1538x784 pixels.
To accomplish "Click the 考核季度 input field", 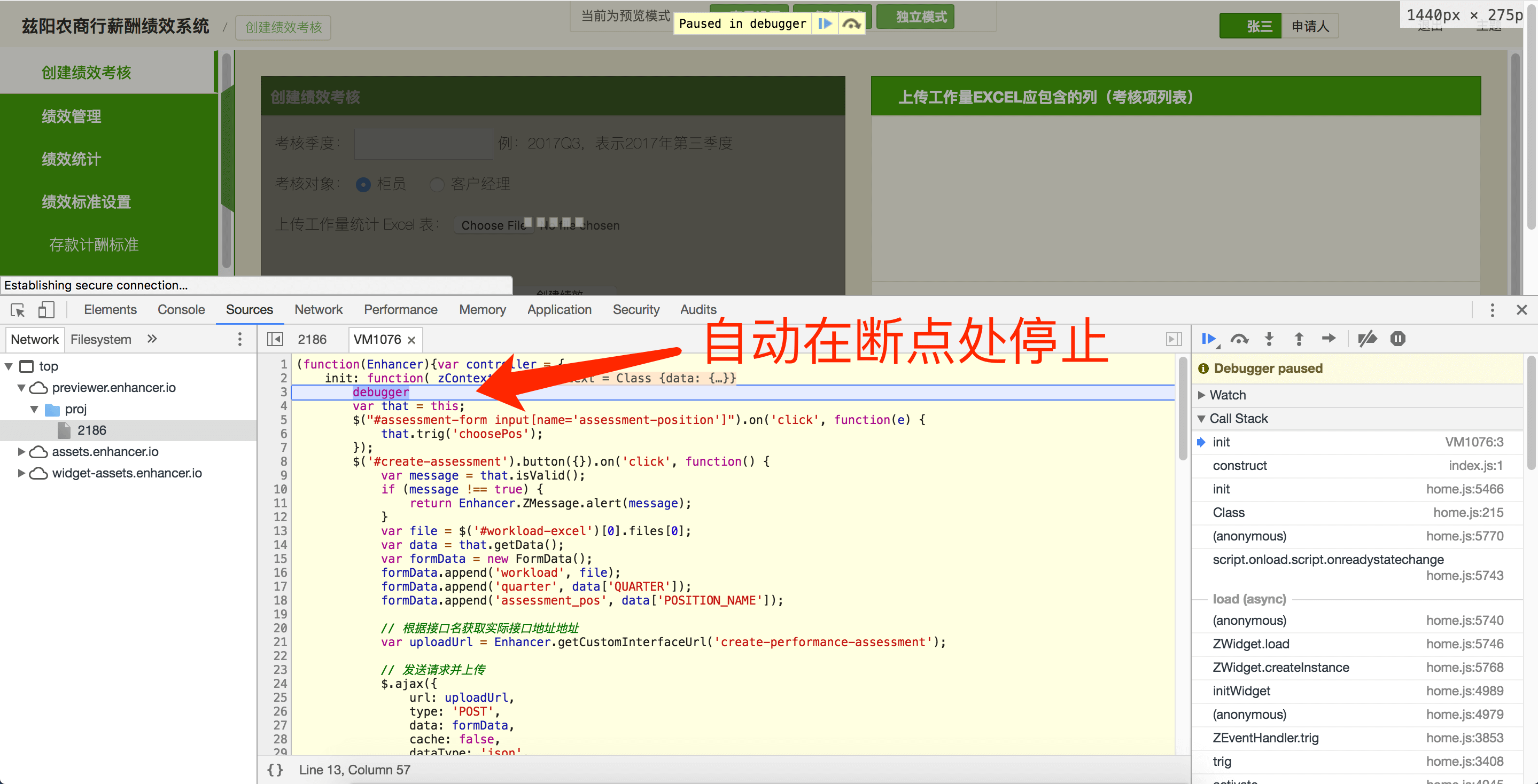I will coord(423,143).
